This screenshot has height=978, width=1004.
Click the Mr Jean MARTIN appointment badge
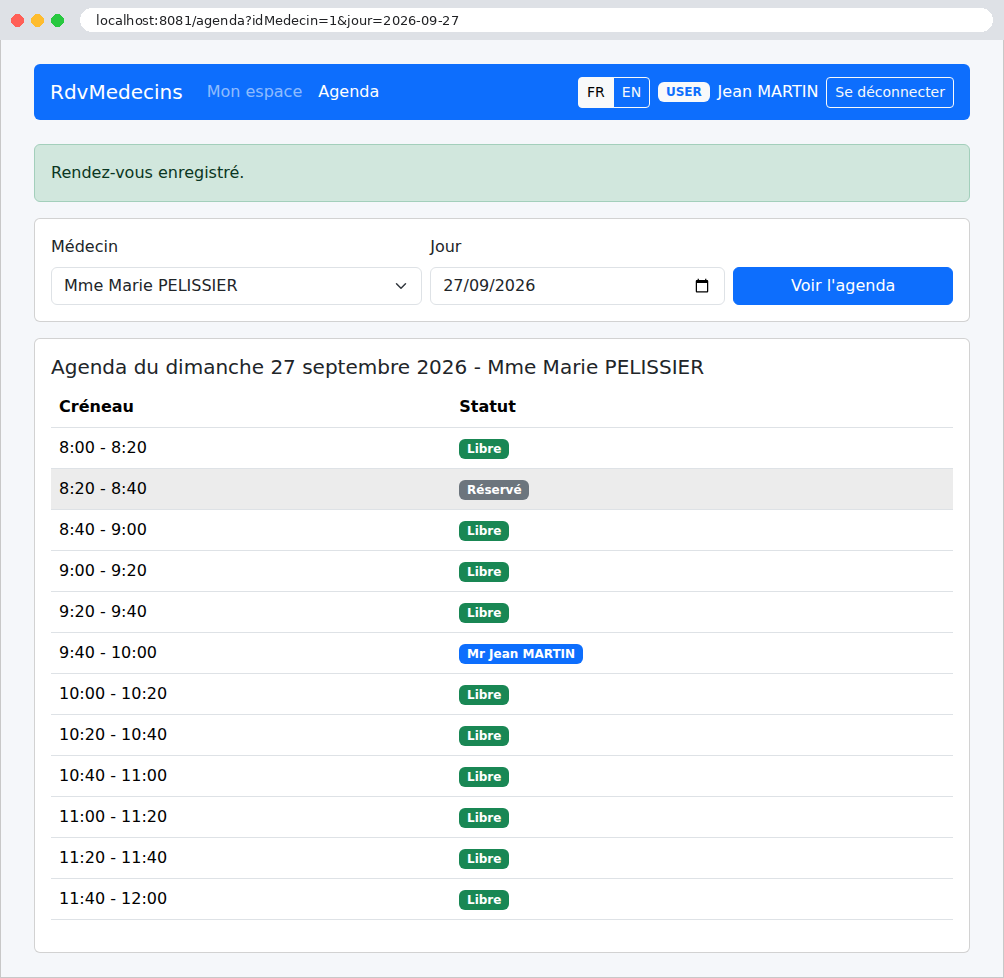pos(521,653)
